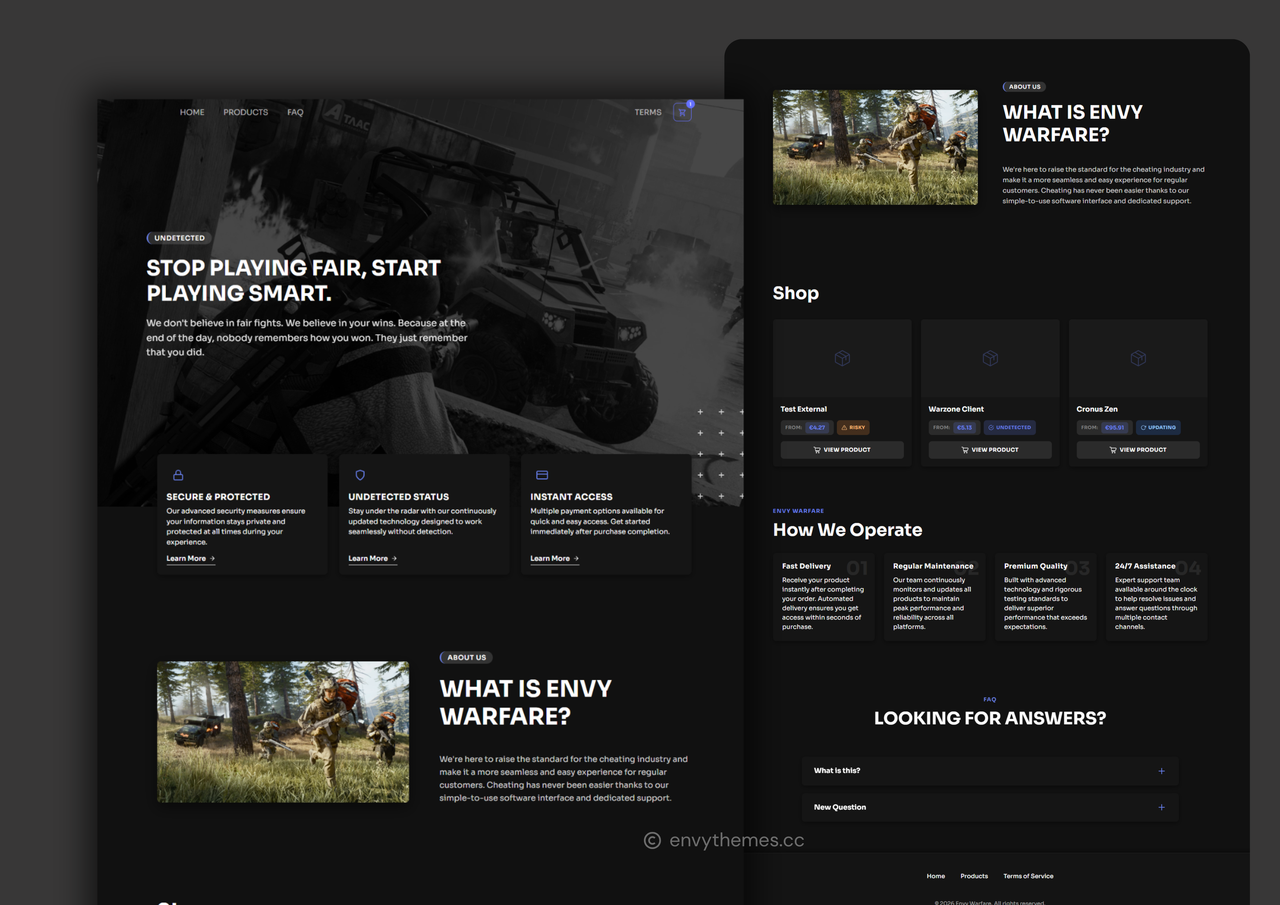Click the ABOUT US badge in left page
Screen dimensions: 1280x905
[466, 658]
